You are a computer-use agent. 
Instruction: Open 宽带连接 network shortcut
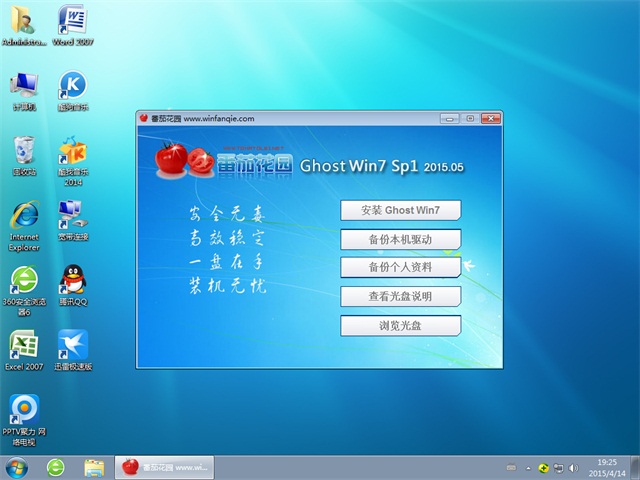pyautogui.click(x=72, y=215)
